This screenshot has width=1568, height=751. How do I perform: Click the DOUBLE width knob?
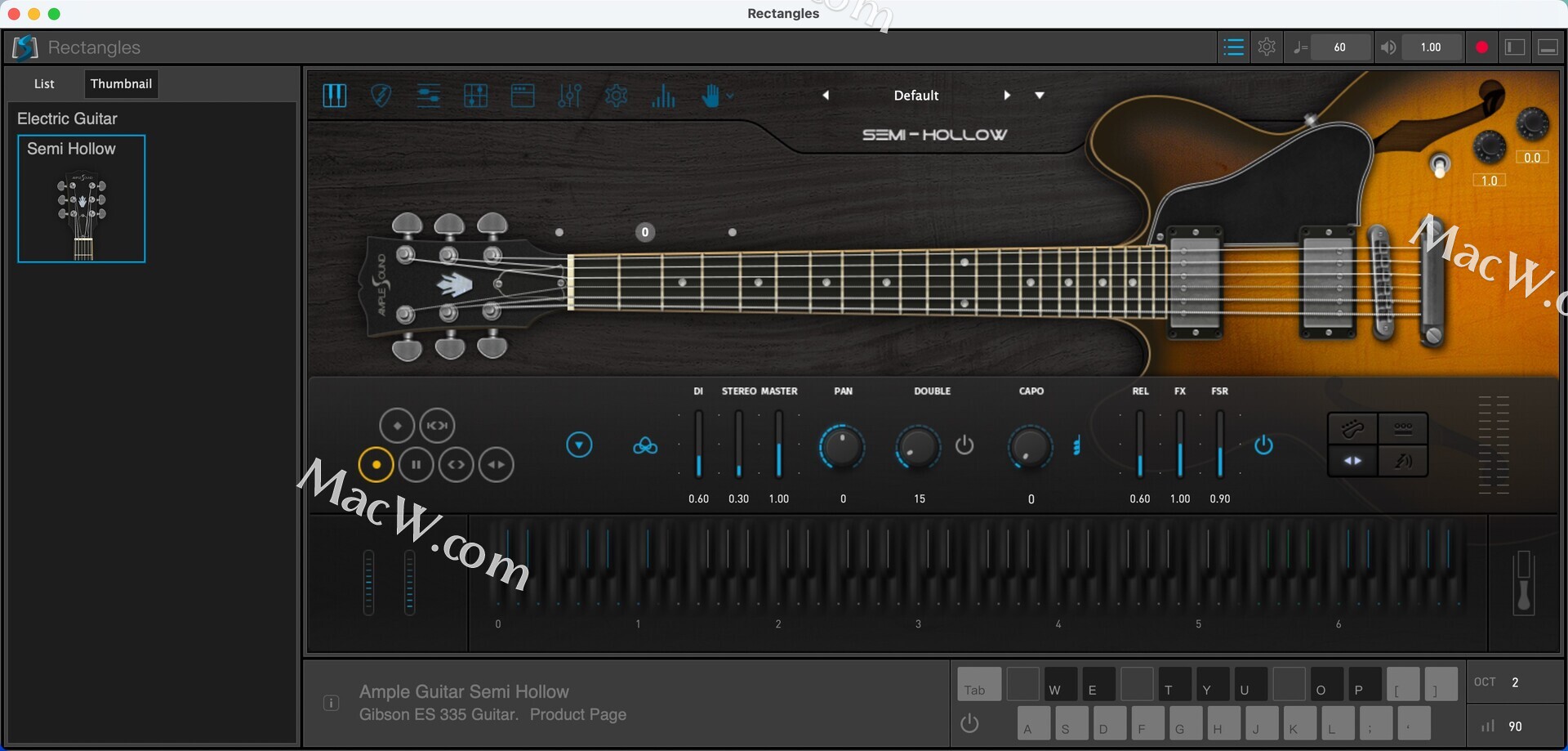click(x=918, y=447)
